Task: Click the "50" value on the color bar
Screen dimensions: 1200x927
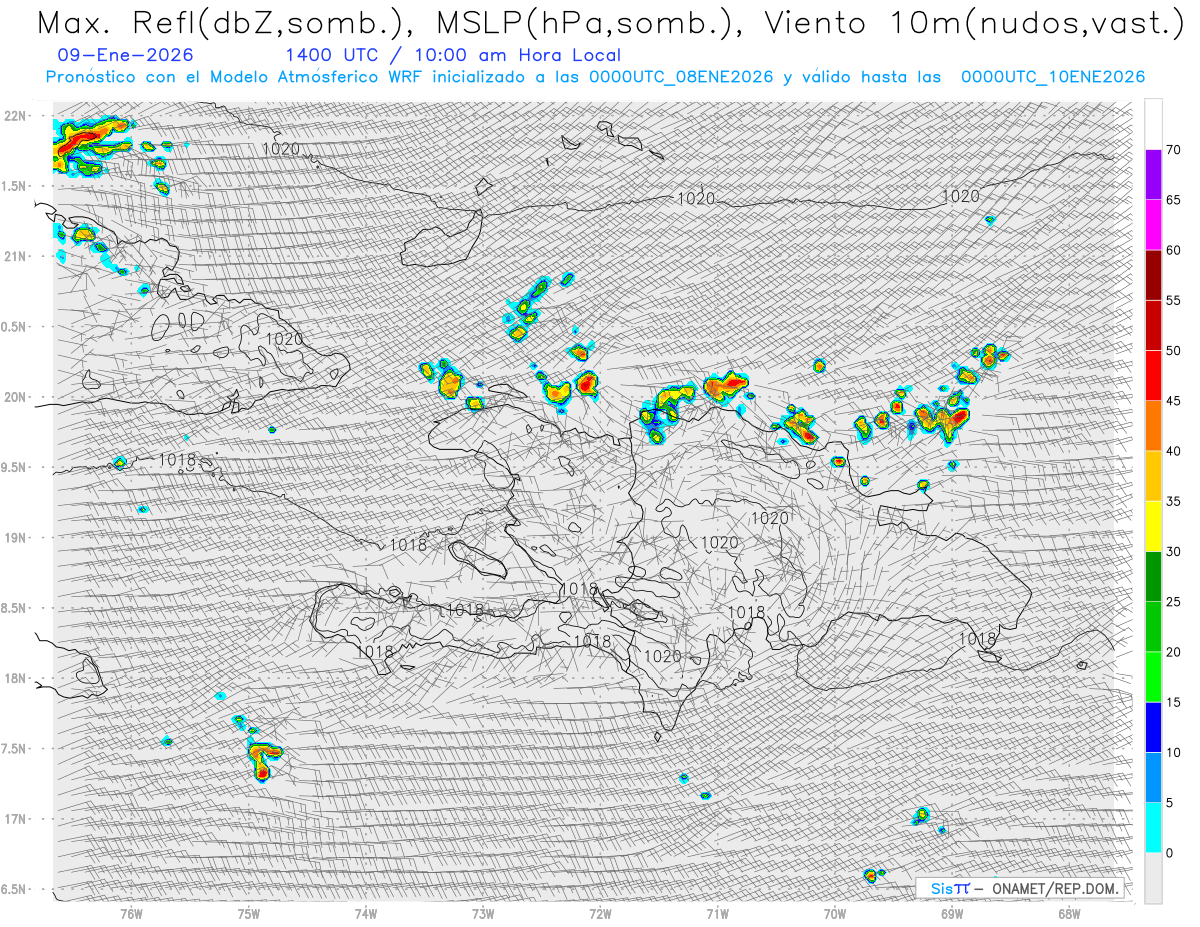Action: click(x=1173, y=351)
